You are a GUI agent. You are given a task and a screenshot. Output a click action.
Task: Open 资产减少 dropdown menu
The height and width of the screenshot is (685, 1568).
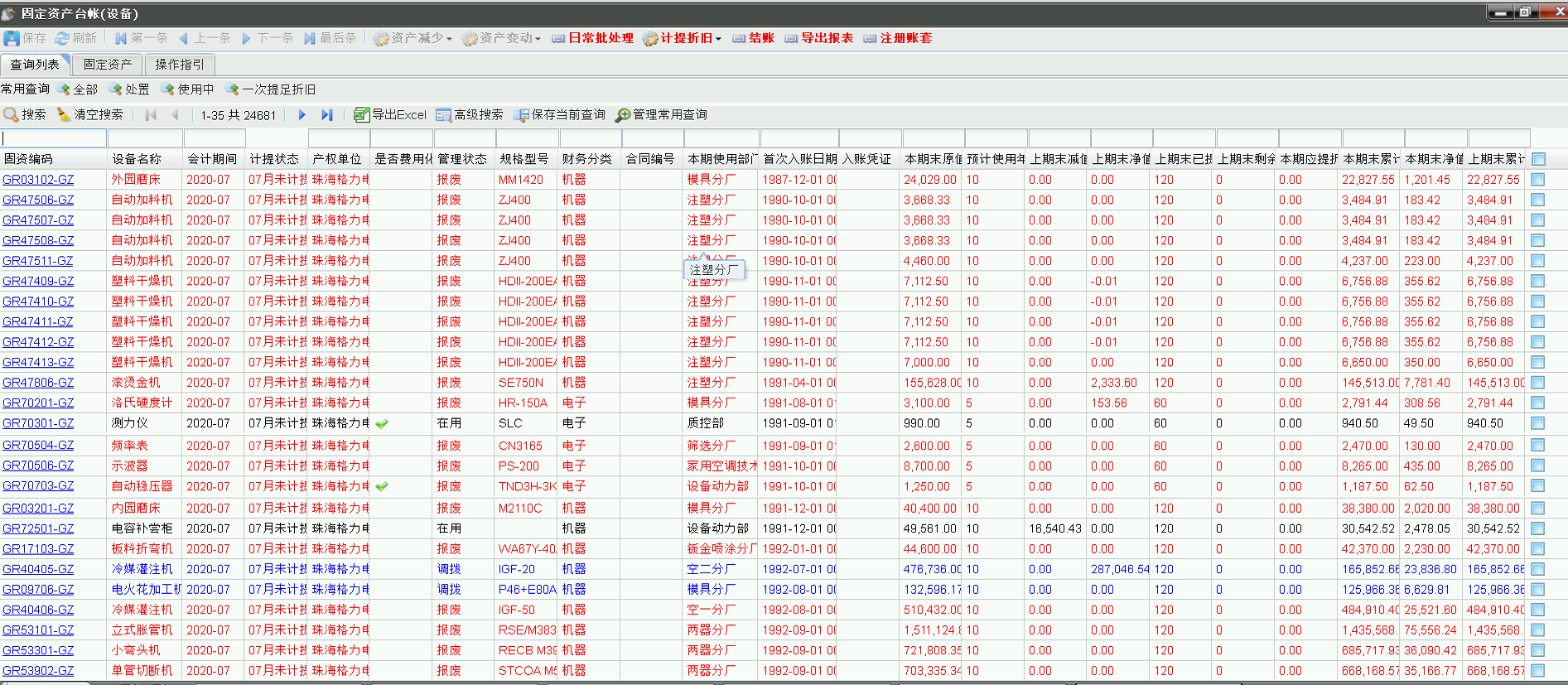coord(413,38)
